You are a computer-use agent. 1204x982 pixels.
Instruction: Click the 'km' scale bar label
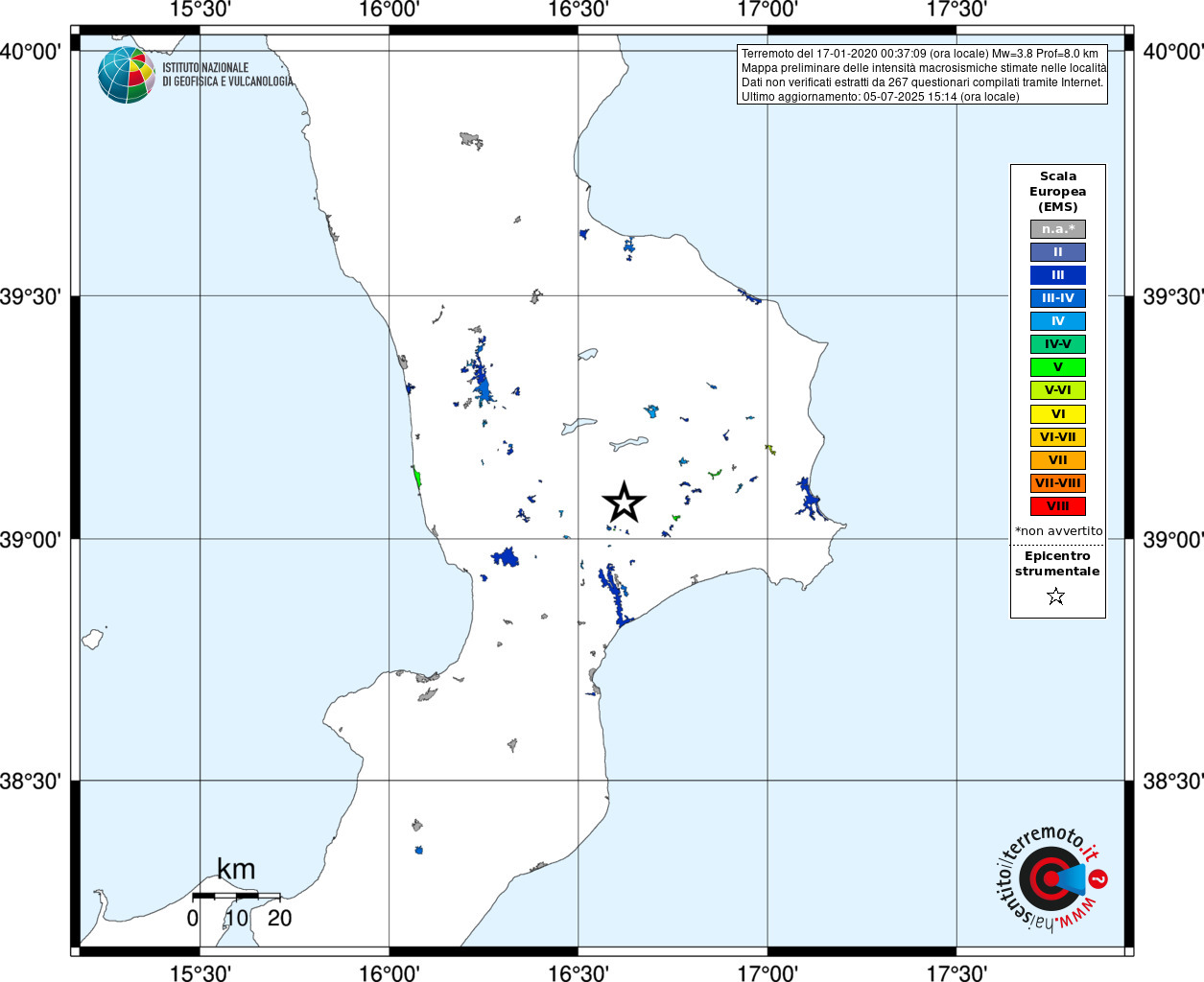(x=236, y=869)
